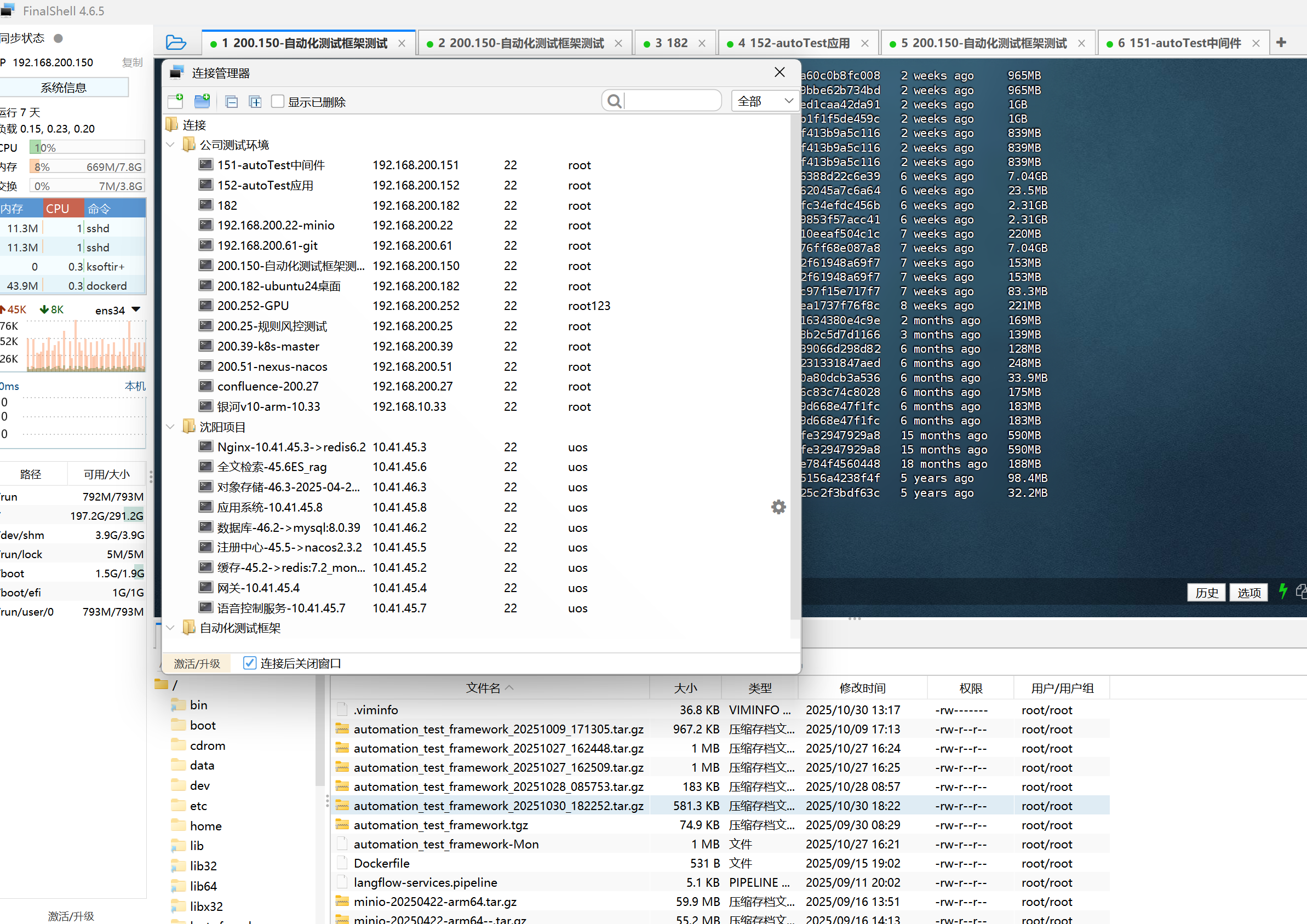This screenshot has height=924, width=1307.
Task: Click the new folder icon
Action: pyautogui.click(x=202, y=101)
